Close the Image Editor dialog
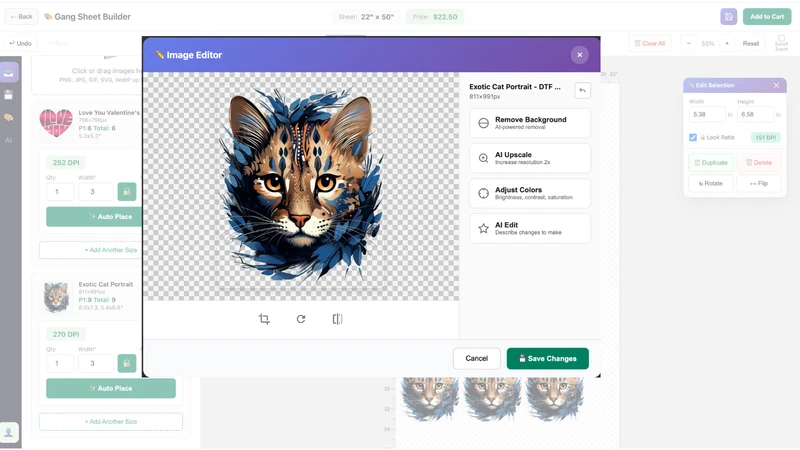Image resolution: width=800 pixels, height=450 pixels. tap(580, 55)
